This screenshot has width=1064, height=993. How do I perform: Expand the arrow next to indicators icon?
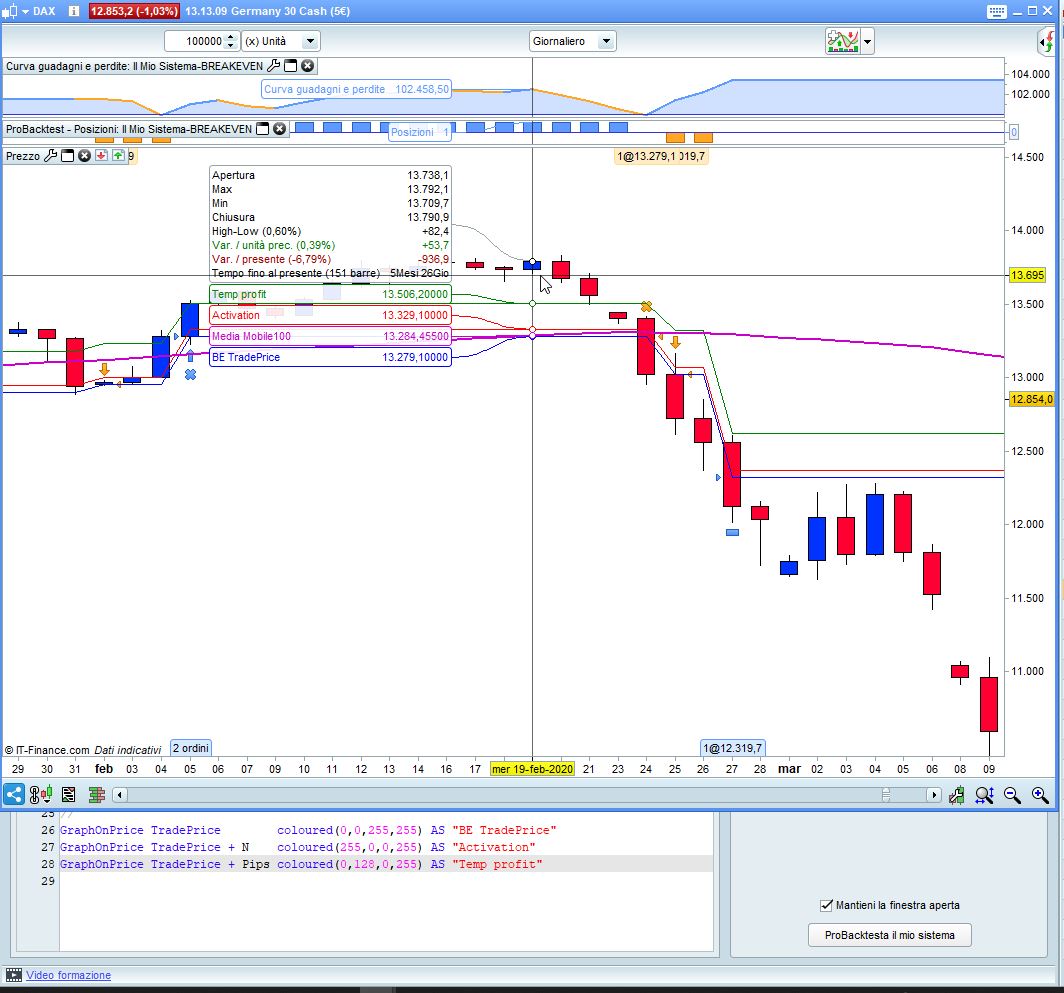coord(867,41)
